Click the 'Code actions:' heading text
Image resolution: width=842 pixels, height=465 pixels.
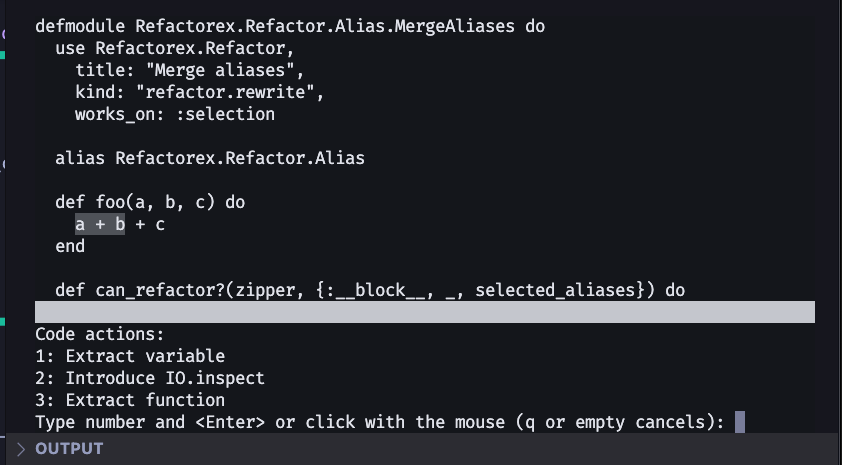pos(100,334)
